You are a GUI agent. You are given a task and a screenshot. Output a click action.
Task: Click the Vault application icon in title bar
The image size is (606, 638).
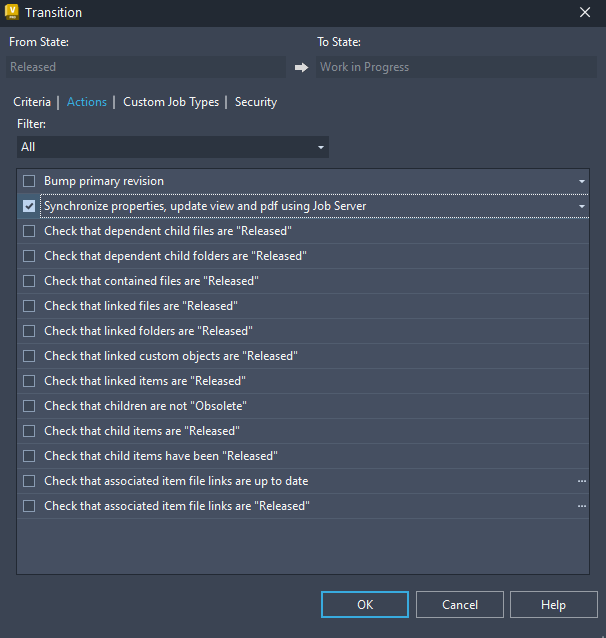click(12, 12)
